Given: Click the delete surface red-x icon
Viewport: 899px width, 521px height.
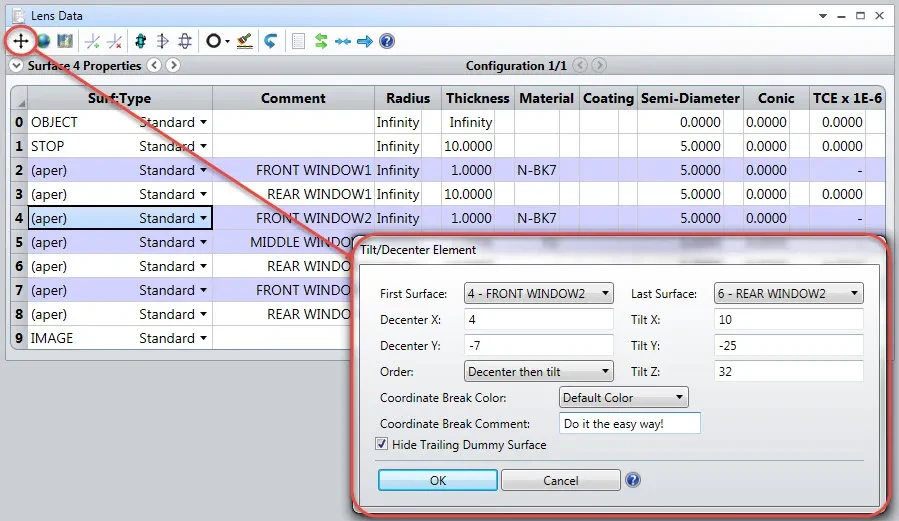Looking at the screenshot, I should click(x=115, y=41).
